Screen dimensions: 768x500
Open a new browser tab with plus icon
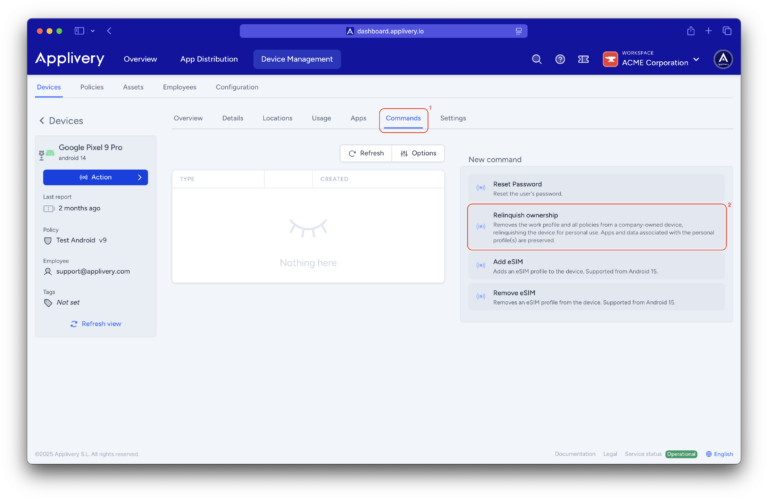pyautogui.click(x=708, y=31)
